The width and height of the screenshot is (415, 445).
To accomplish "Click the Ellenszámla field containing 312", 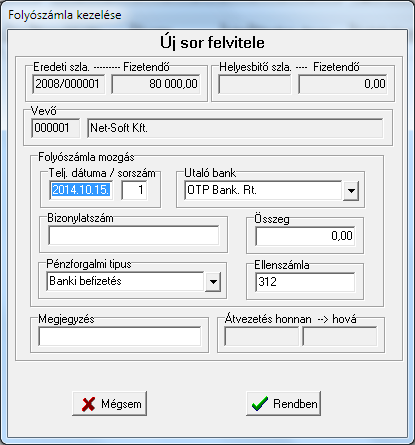I will click(x=305, y=282).
